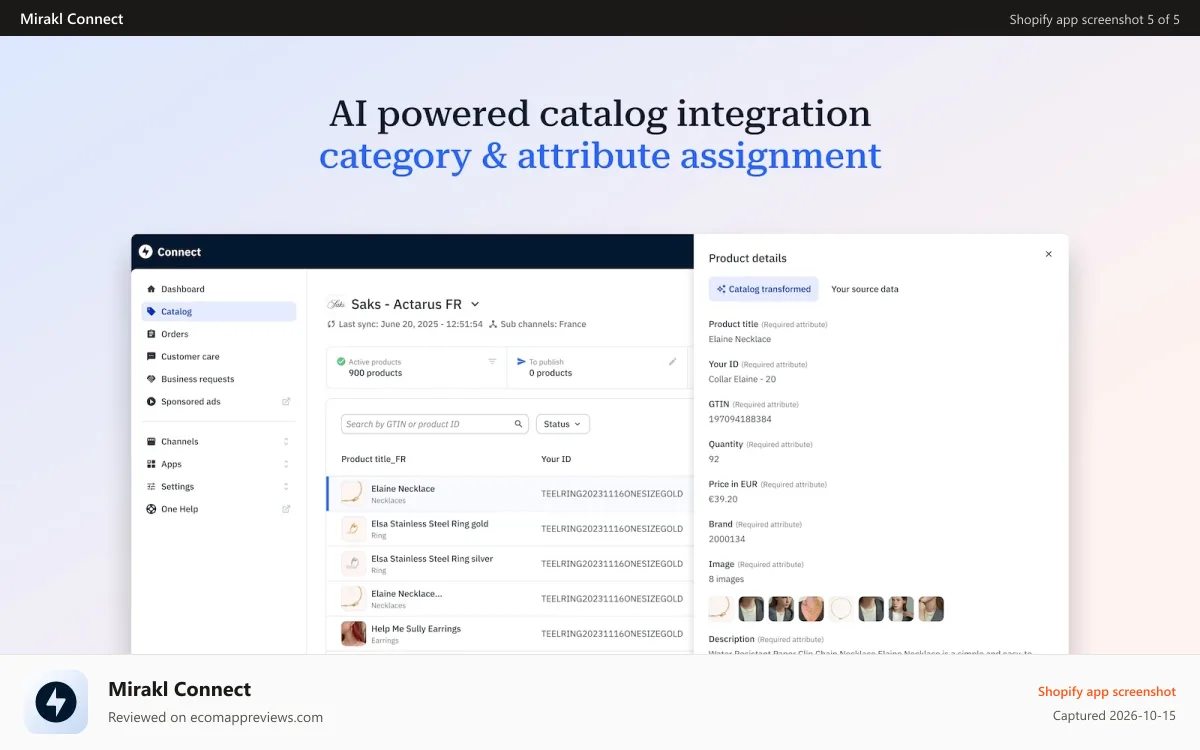Click the Elsa Stainless Steel Ring silver thumbnail

[353, 564]
